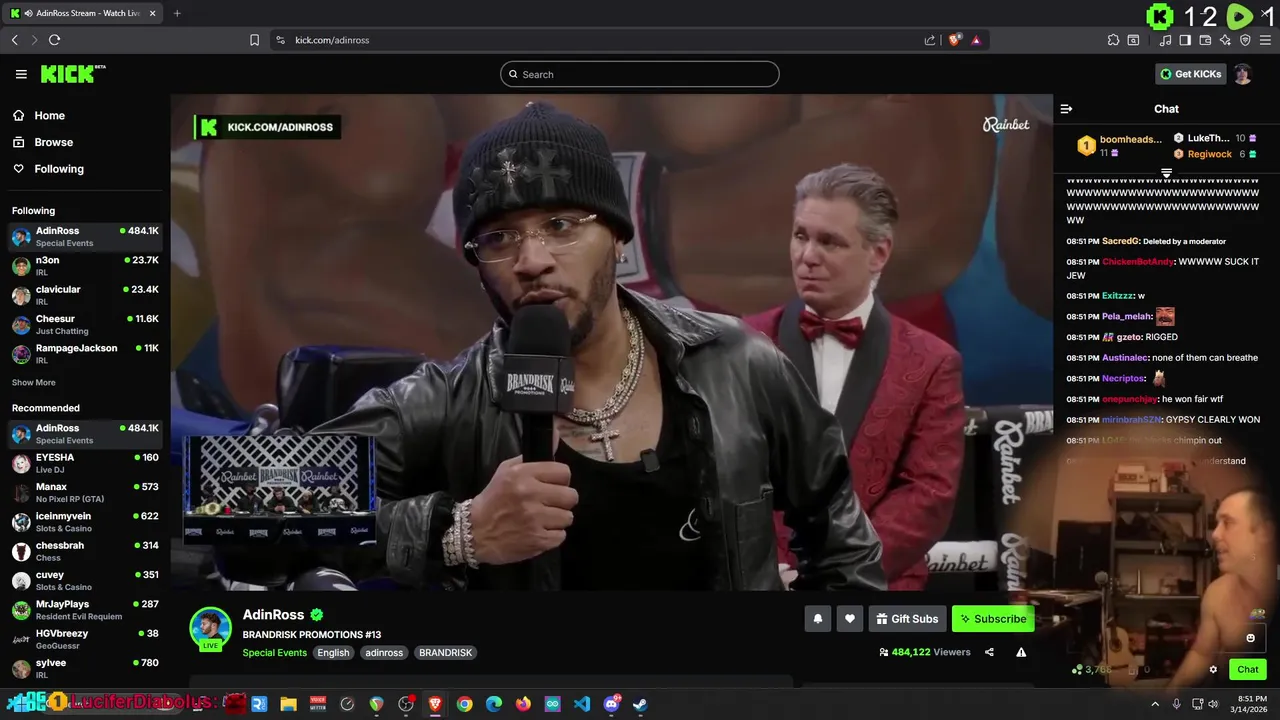Open chat settings gear icon
1280x720 pixels.
1213,670
